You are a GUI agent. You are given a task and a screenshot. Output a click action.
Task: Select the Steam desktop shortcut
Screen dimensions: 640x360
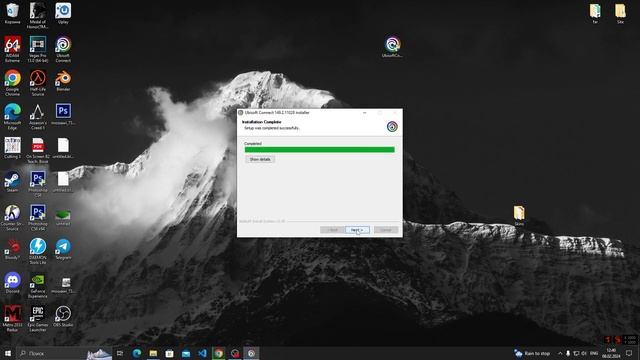pyautogui.click(x=13, y=182)
